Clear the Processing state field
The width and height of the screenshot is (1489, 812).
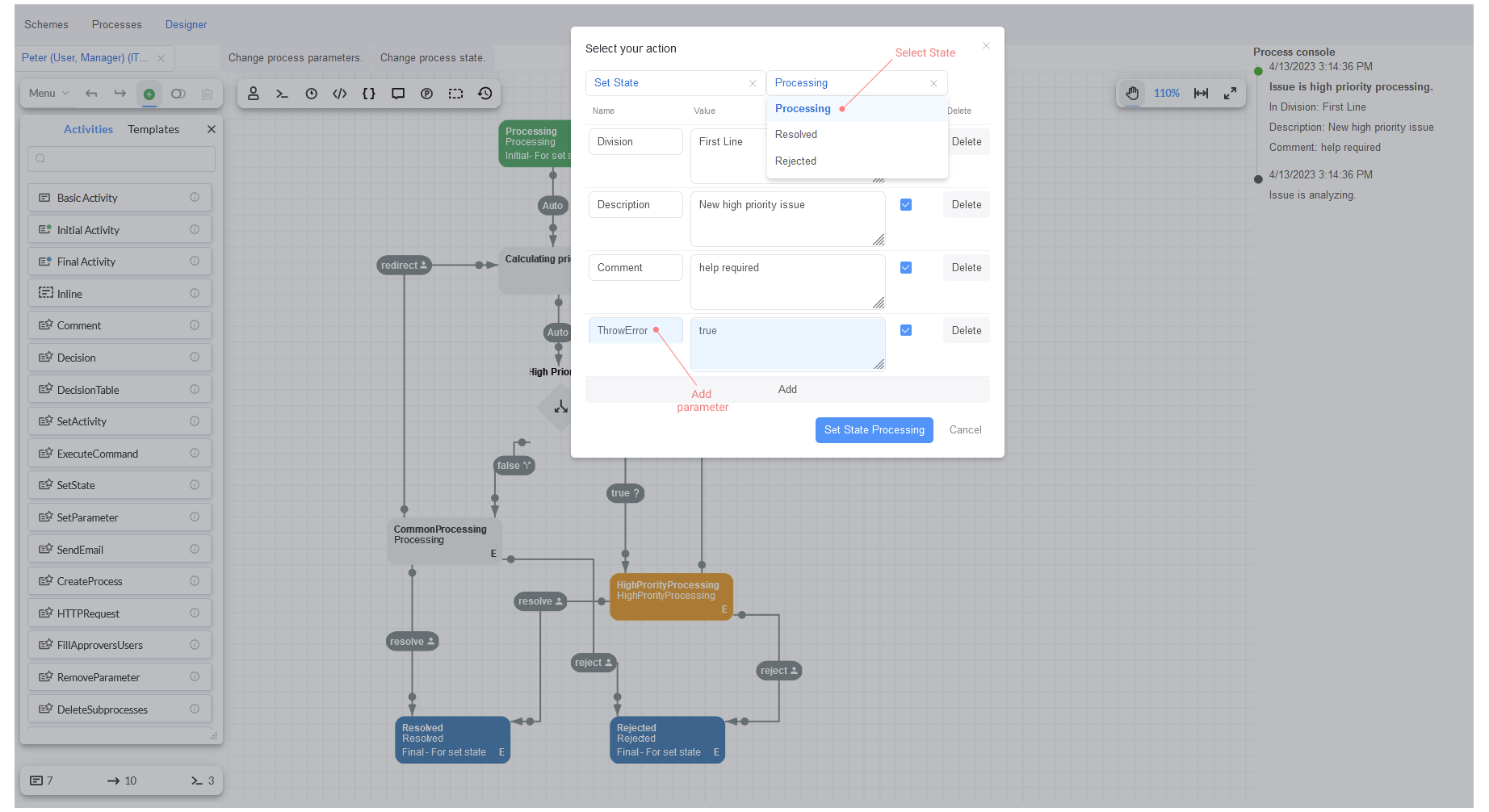[933, 83]
